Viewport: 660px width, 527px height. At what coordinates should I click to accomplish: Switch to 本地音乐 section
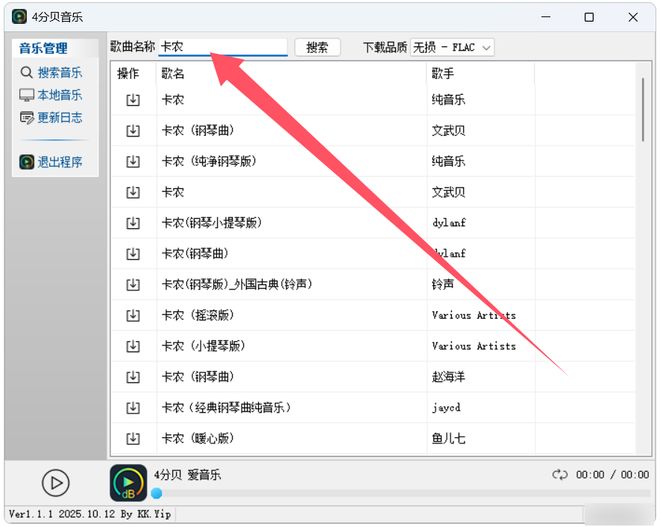52,95
